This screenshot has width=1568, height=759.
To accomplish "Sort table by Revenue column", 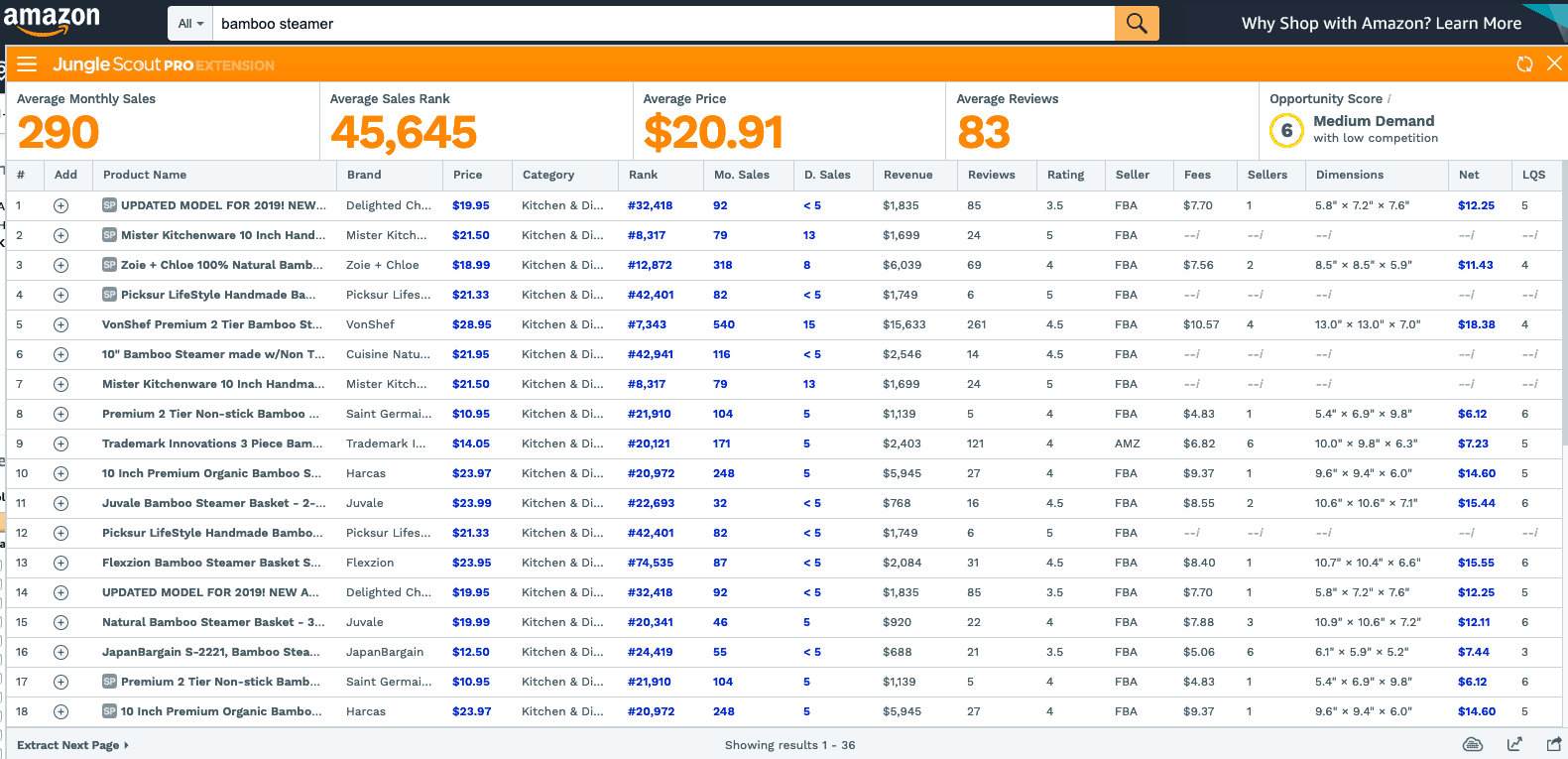I will click(907, 175).
